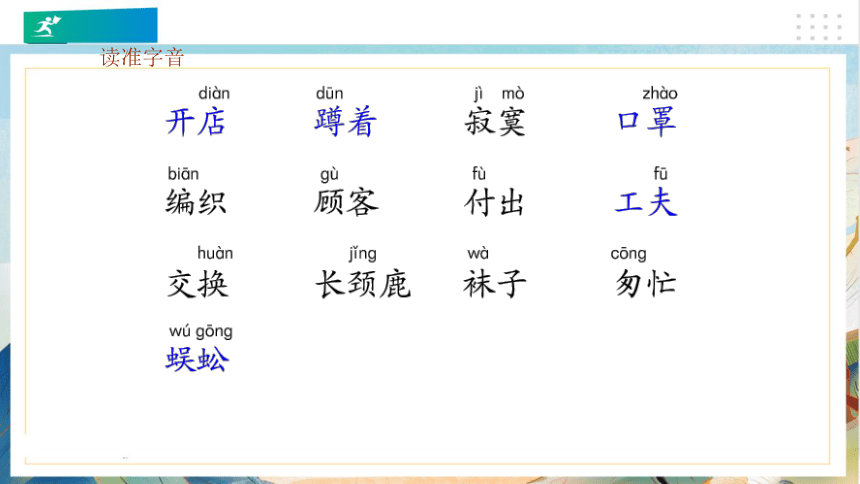Click the pinyin jì above 寂寞
The height and width of the screenshot is (484, 860).
tap(478, 94)
